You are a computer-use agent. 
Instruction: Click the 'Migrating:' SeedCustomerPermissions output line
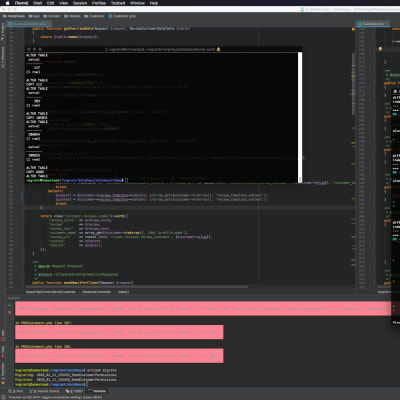point(66,375)
